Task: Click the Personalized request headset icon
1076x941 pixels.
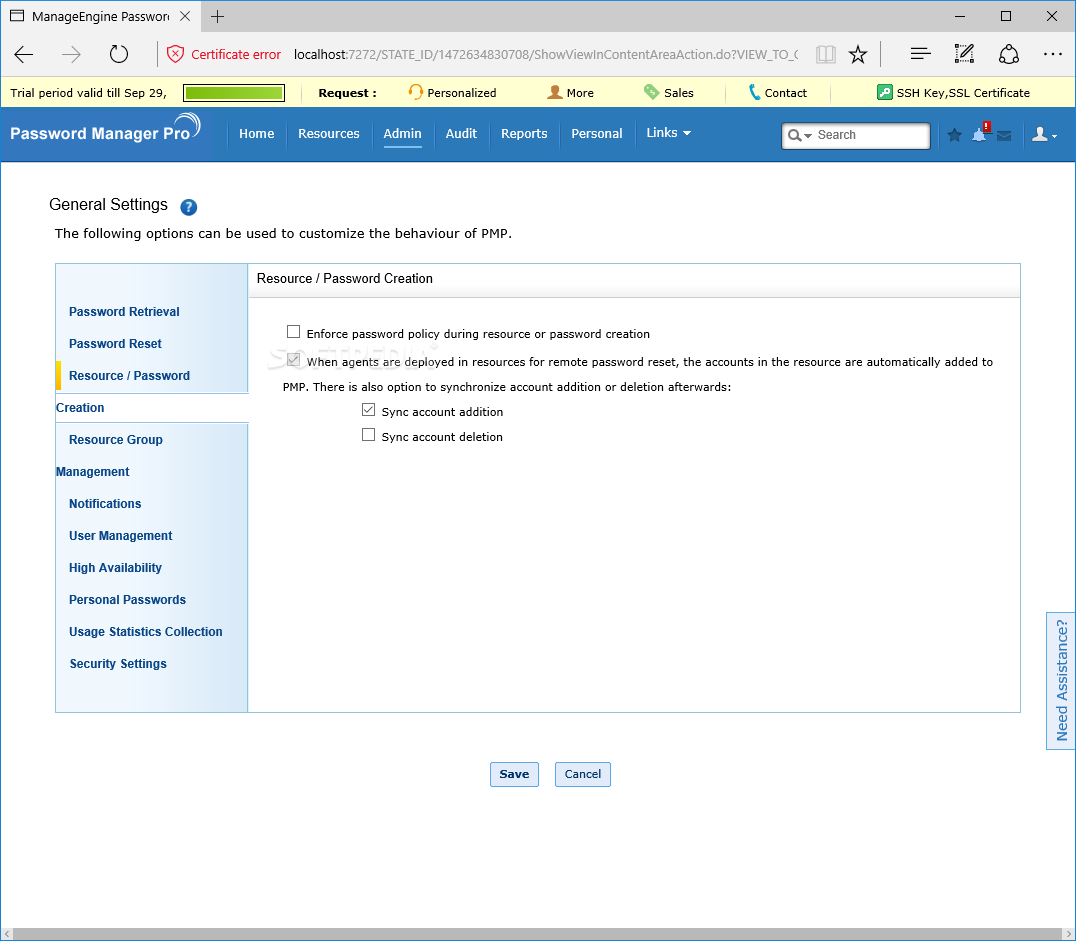Action: point(415,92)
